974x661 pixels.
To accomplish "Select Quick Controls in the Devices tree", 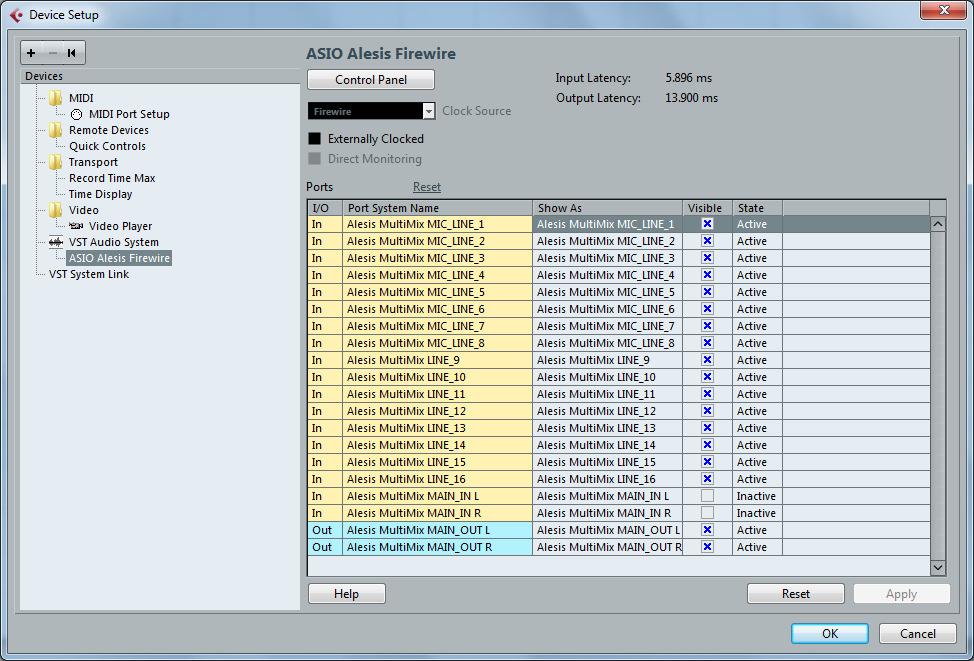I will point(107,146).
